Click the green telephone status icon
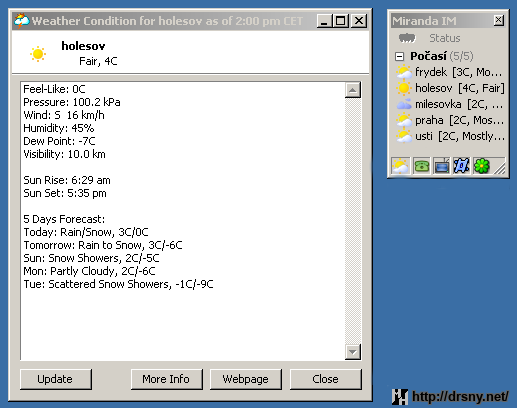 pos(421,166)
